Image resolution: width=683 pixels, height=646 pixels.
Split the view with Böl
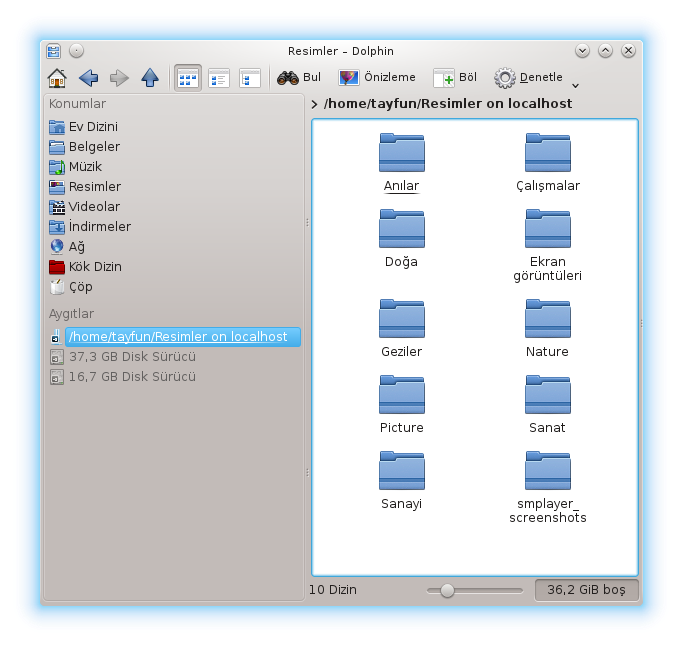pos(455,78)
